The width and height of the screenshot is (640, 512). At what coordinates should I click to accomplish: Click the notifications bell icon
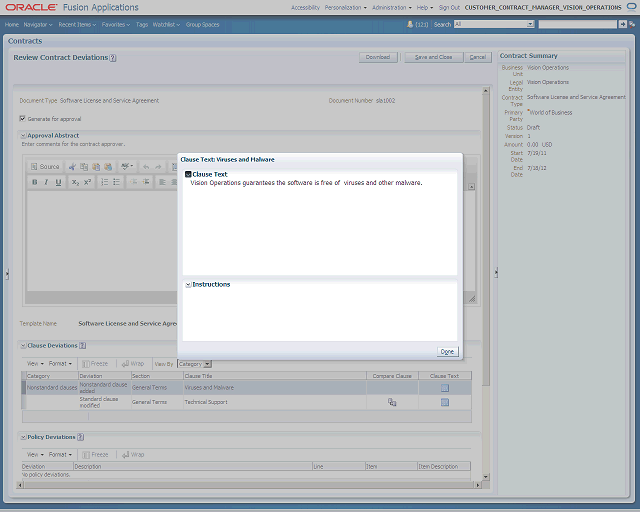click(410, 24)
